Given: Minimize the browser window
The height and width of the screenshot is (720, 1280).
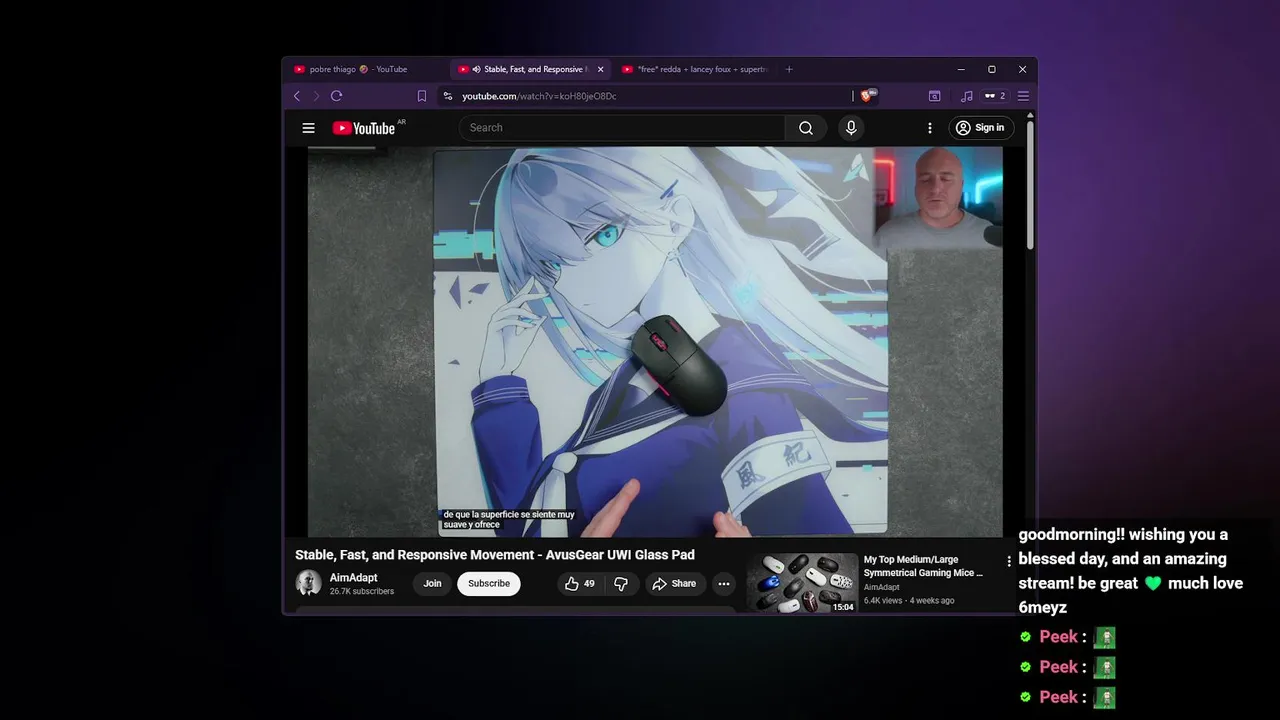Looking at the screenshot, I should coord(961,69).
